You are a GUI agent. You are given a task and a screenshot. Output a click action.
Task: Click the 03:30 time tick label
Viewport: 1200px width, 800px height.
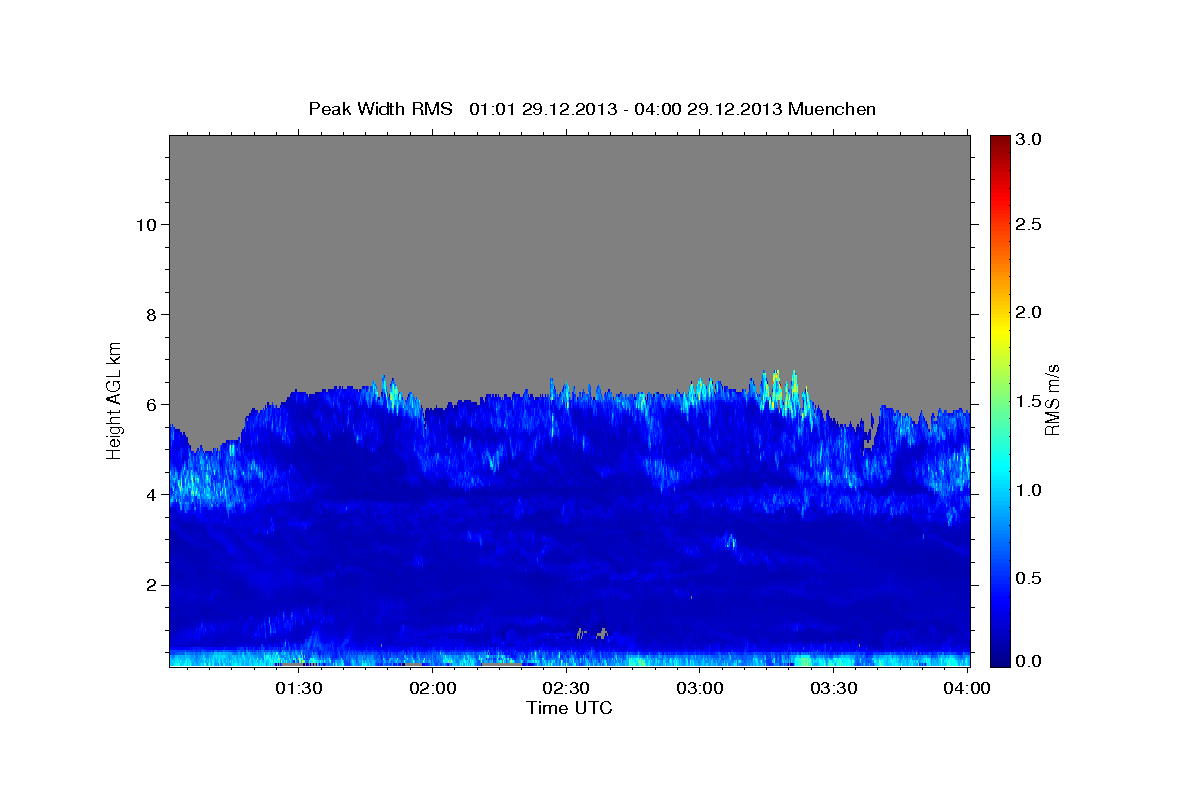[x=833, y=689]
